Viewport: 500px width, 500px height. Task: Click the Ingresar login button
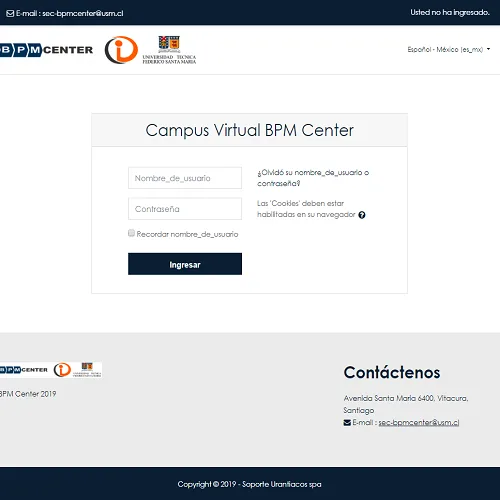(185, 264)
